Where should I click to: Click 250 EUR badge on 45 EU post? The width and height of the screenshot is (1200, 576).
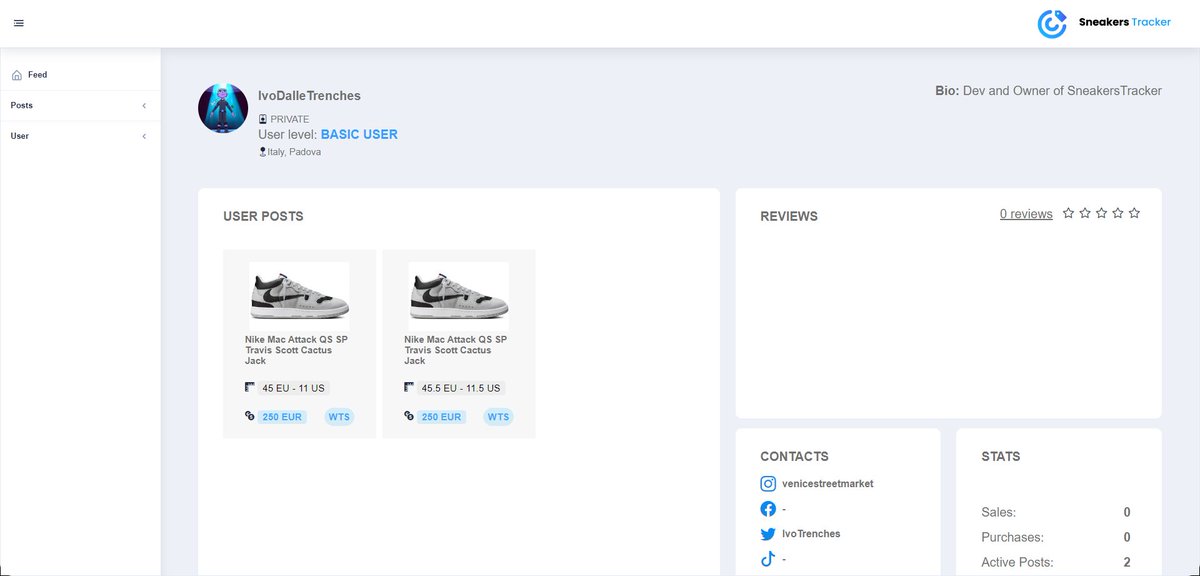click(282, 417)
